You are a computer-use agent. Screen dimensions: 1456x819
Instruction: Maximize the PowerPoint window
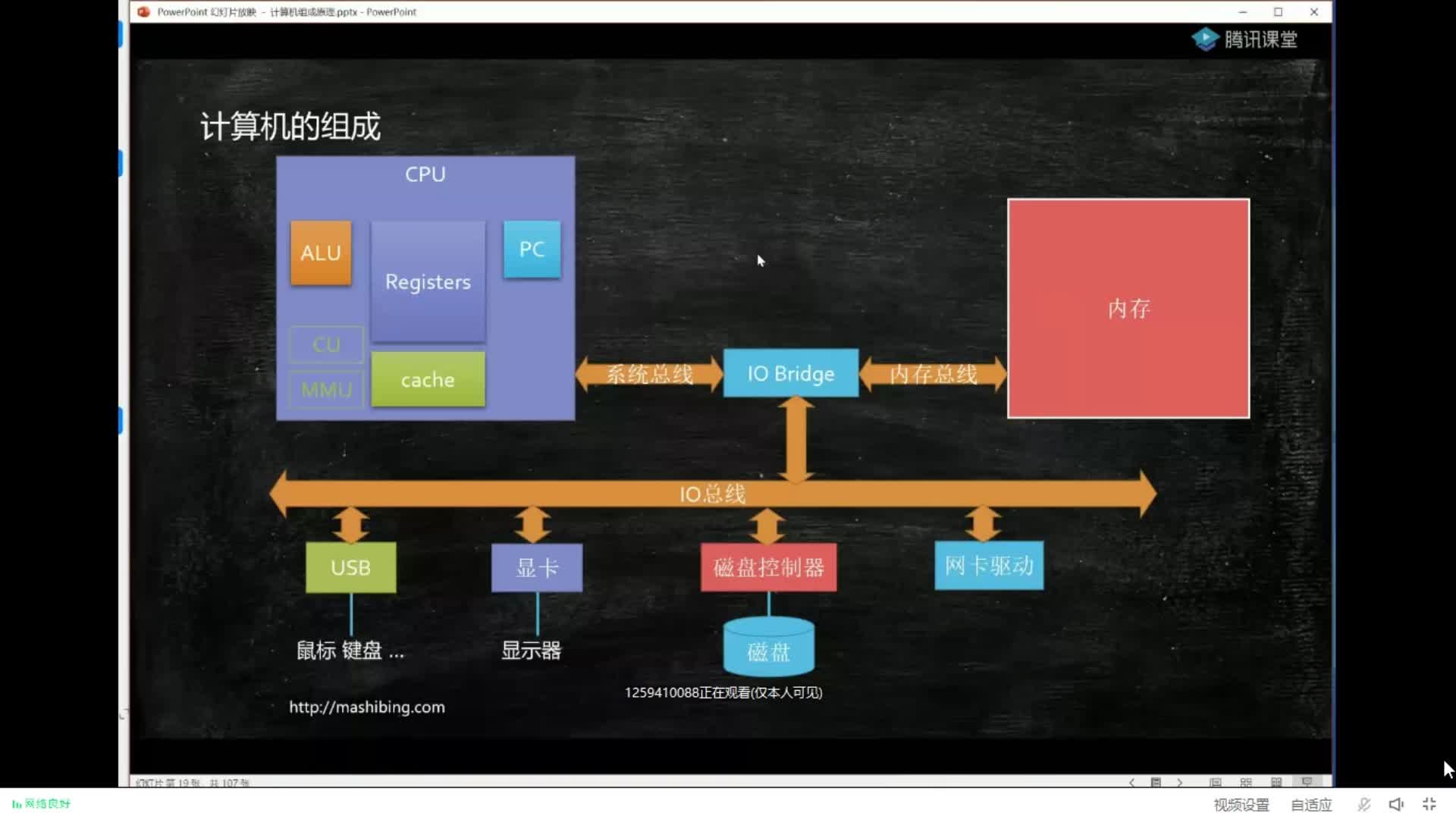pyautogui.click(x=1278, y=11)
